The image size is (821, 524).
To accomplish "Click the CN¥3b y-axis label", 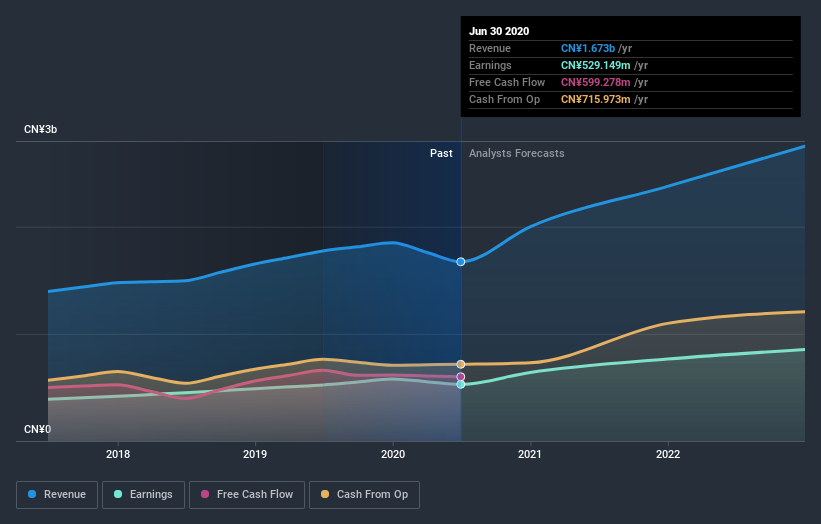I will click(40, 129).
